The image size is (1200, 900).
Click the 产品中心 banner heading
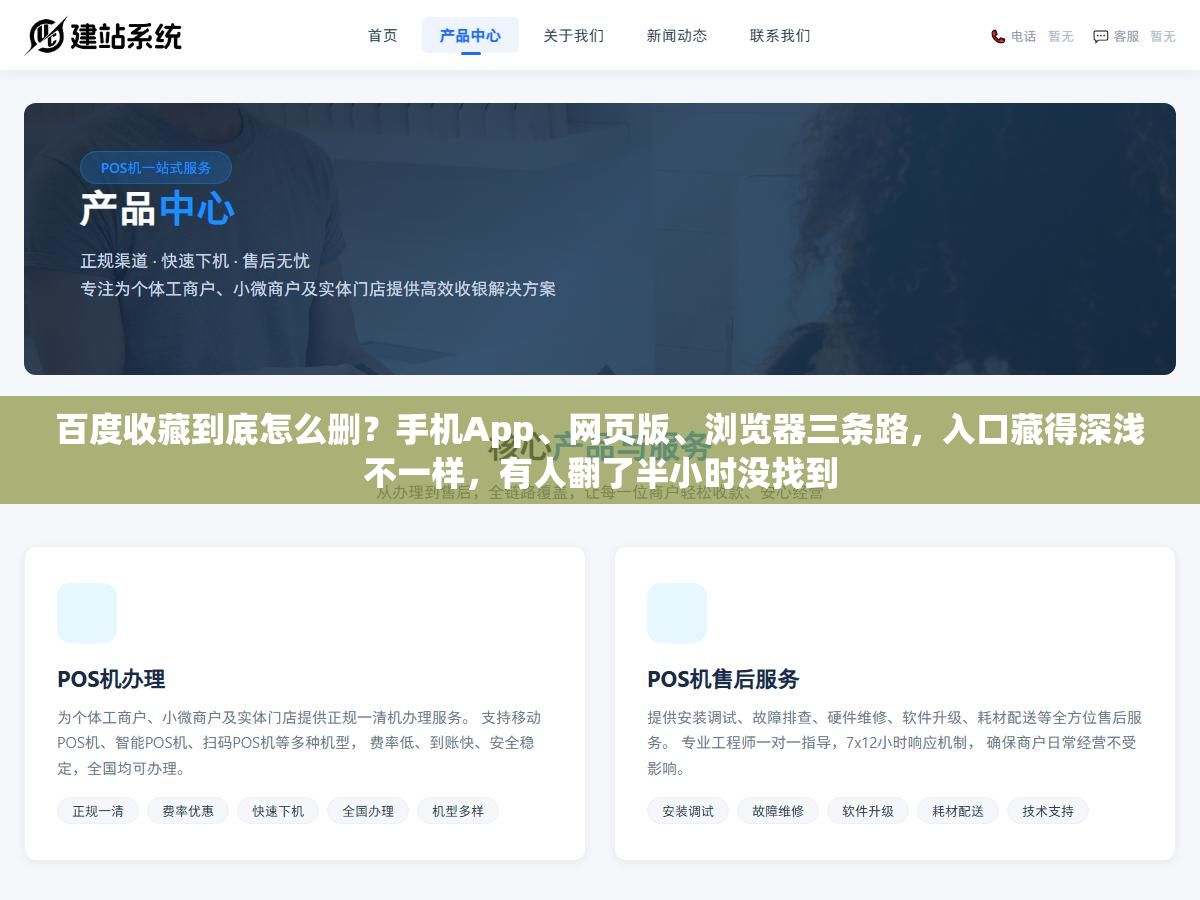tap(157, 210)
